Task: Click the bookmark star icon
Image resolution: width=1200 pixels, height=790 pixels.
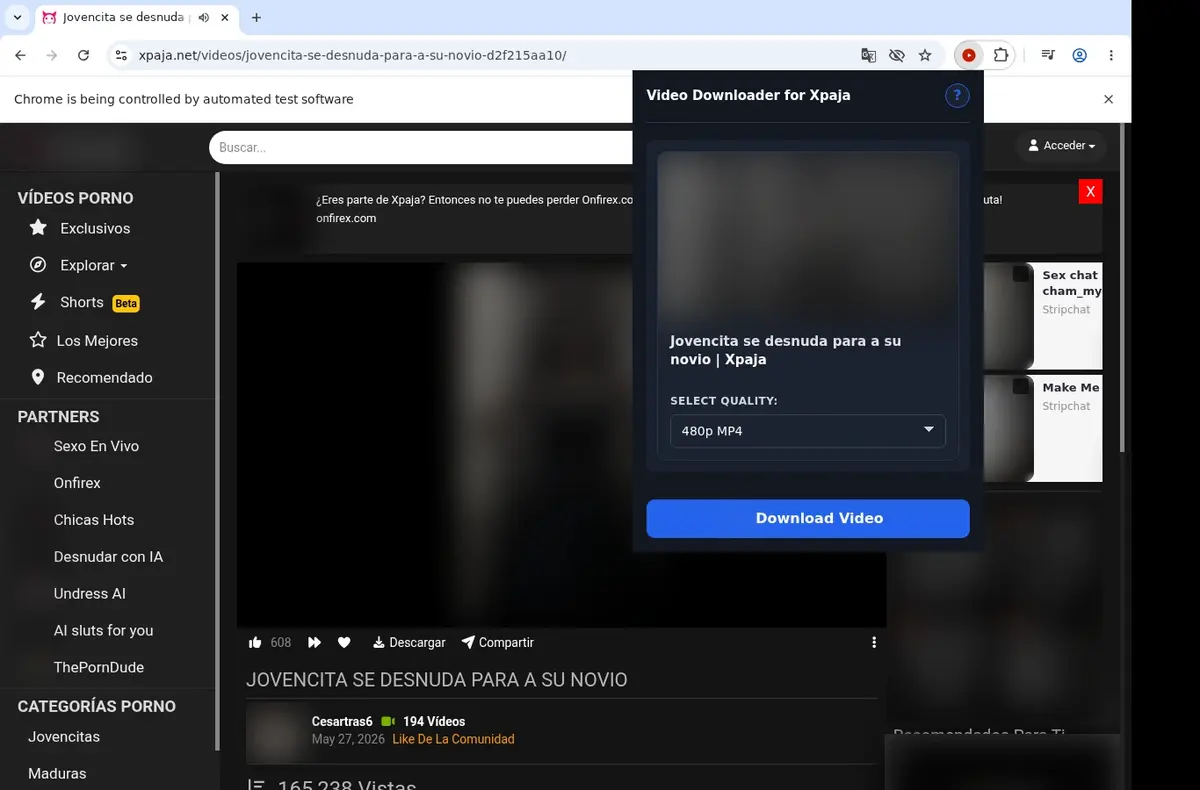Action: [x=925, y=55]
